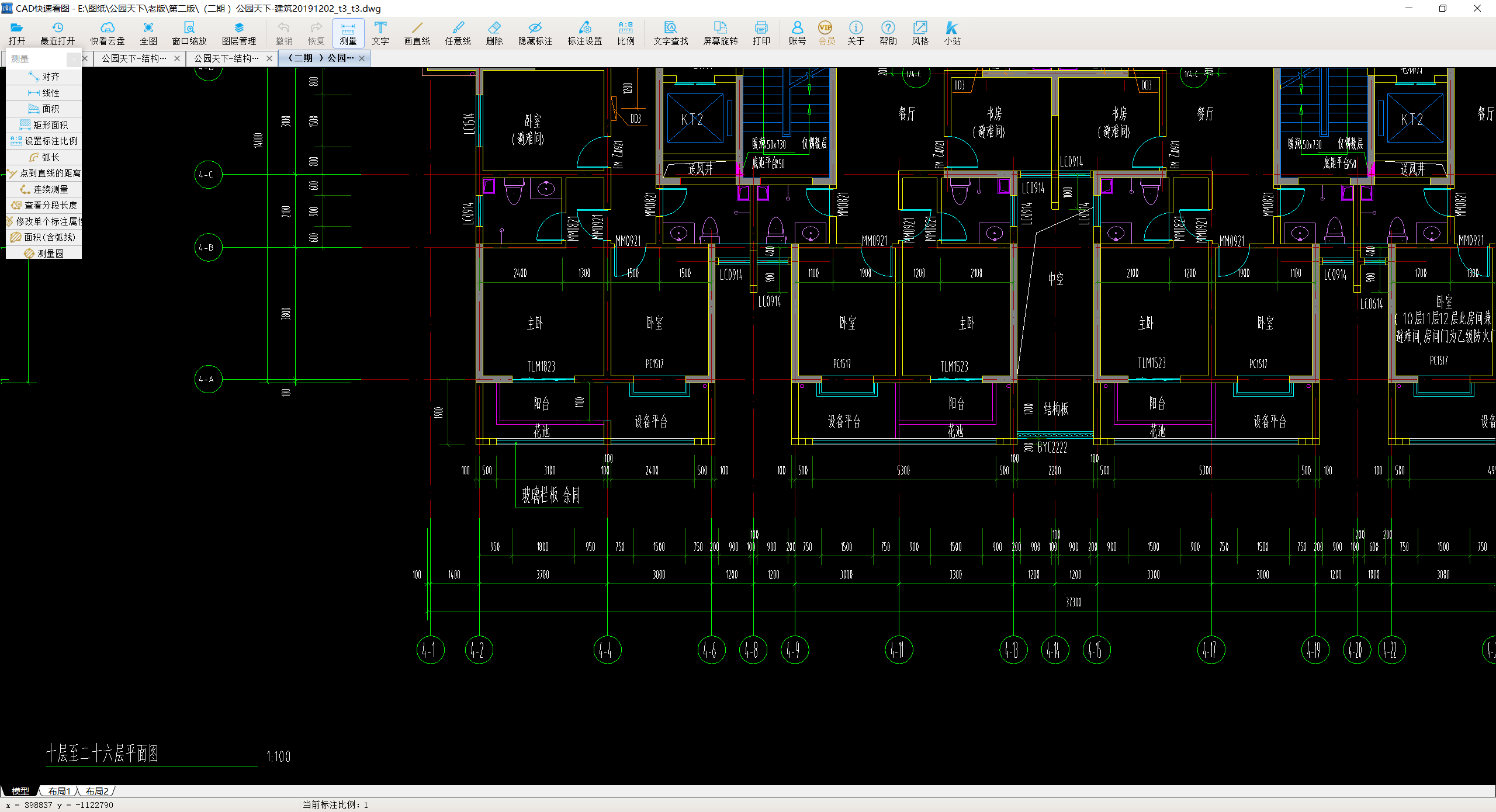Click the 当前标注比例 status text
The image size is (1496, 812).
(x=335, y=805)
